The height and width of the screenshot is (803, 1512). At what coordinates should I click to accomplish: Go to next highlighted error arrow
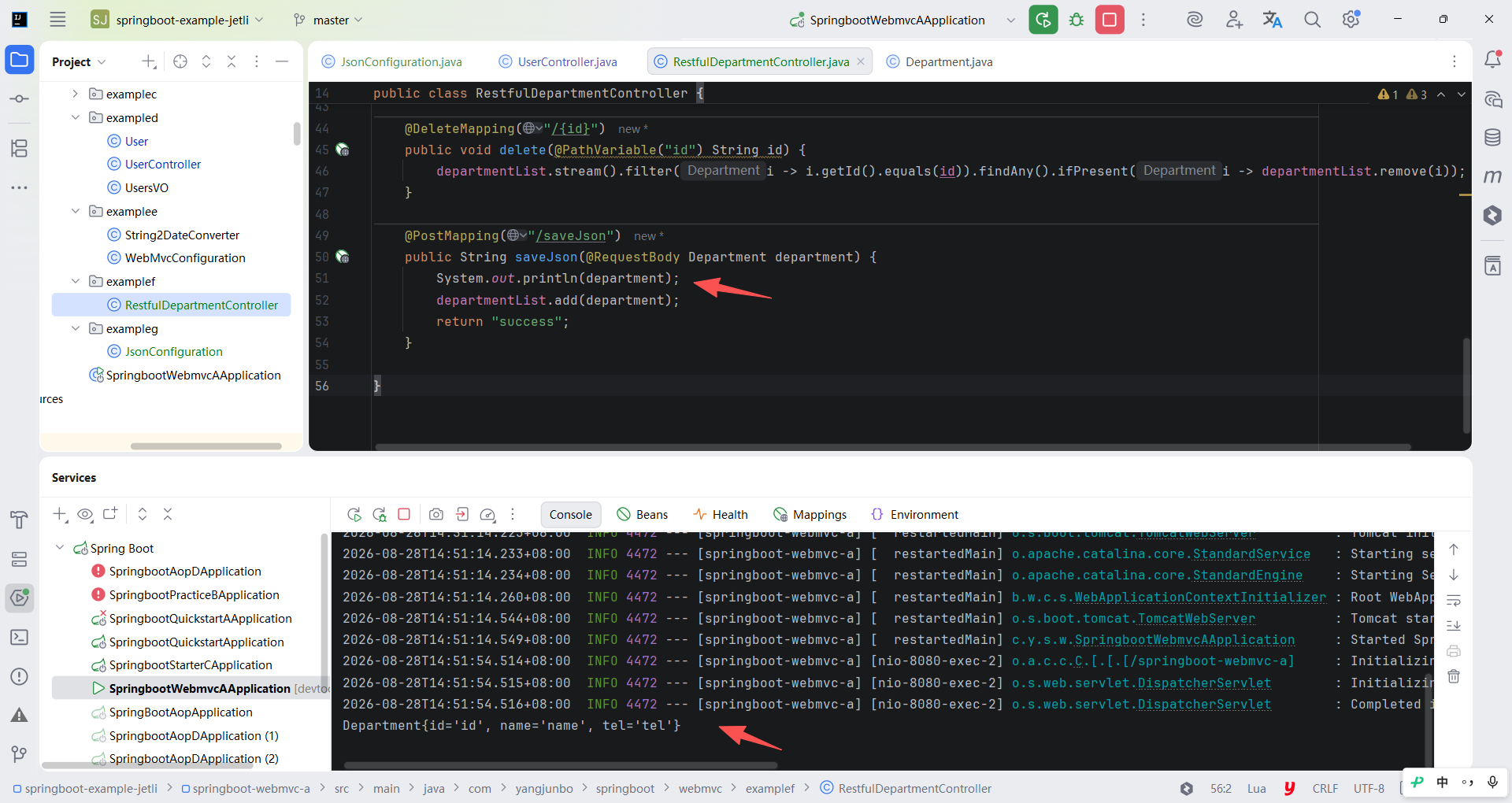(1462, 94)
